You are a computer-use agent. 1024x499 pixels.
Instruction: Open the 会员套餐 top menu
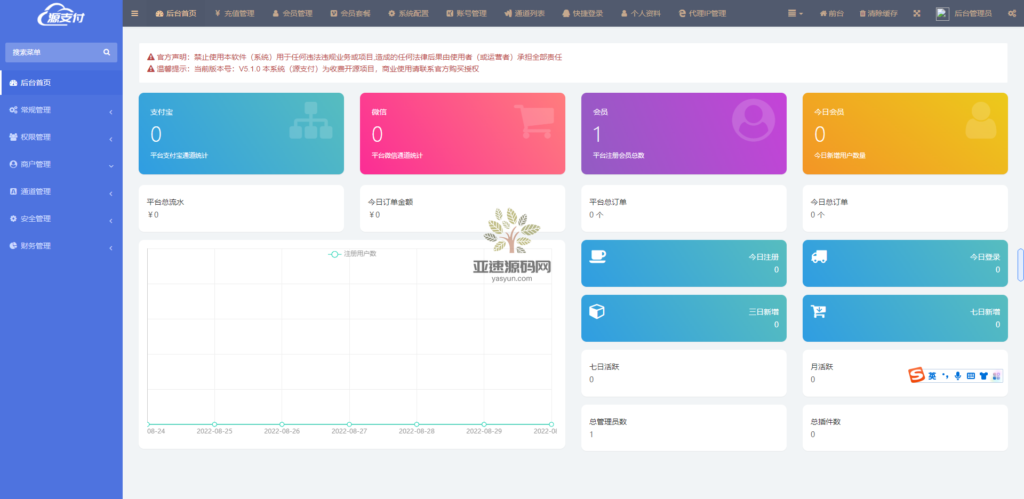pyautogui.click(x=351, y=13)
